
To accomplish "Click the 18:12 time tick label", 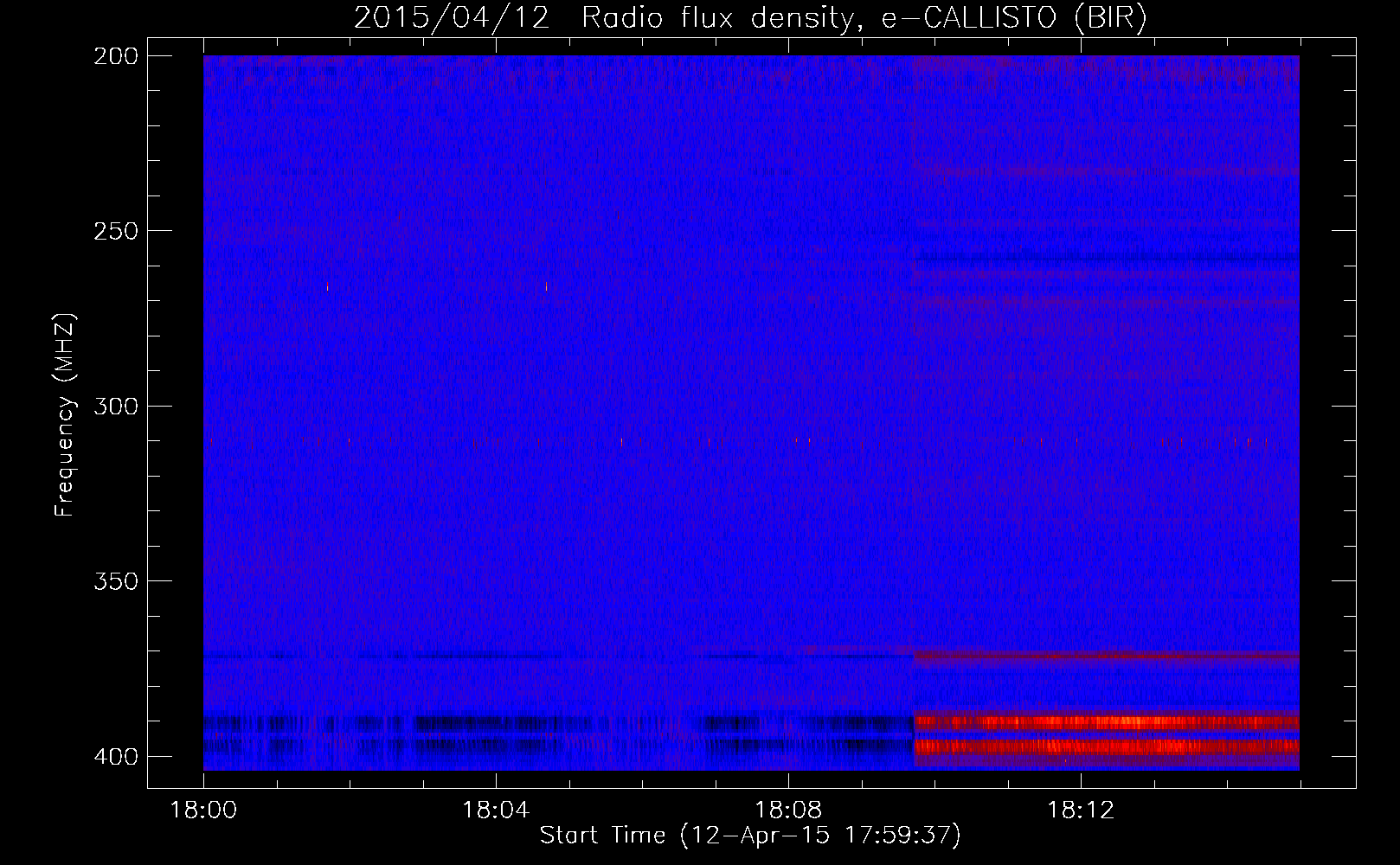I will pyautogui.click(x=1081, y=811).
